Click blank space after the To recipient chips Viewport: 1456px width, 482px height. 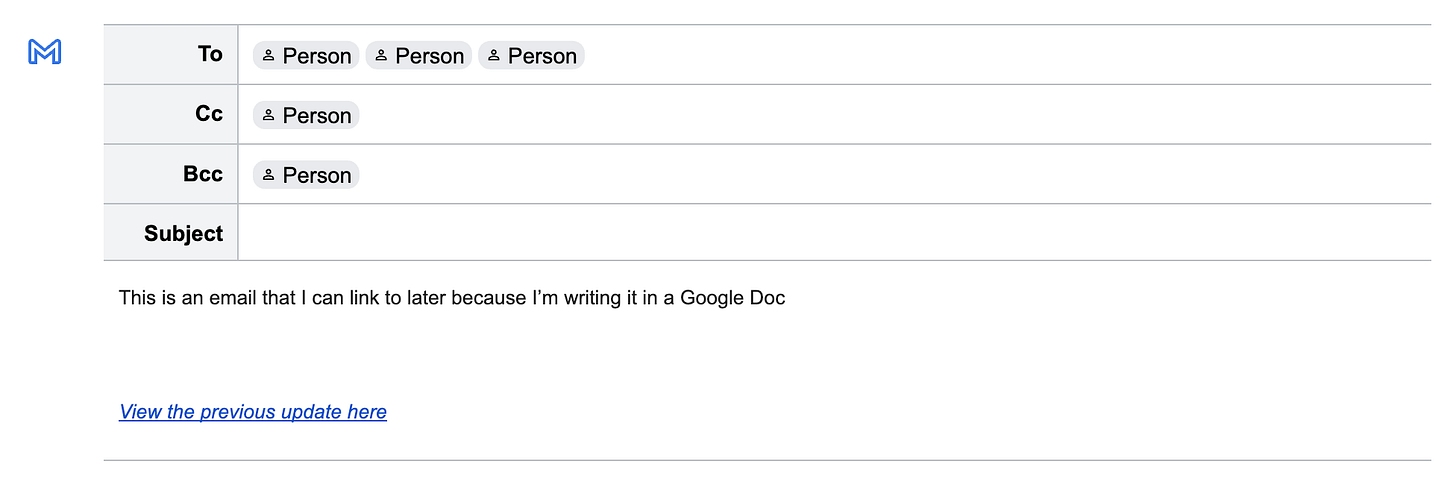click(1008, 55)
